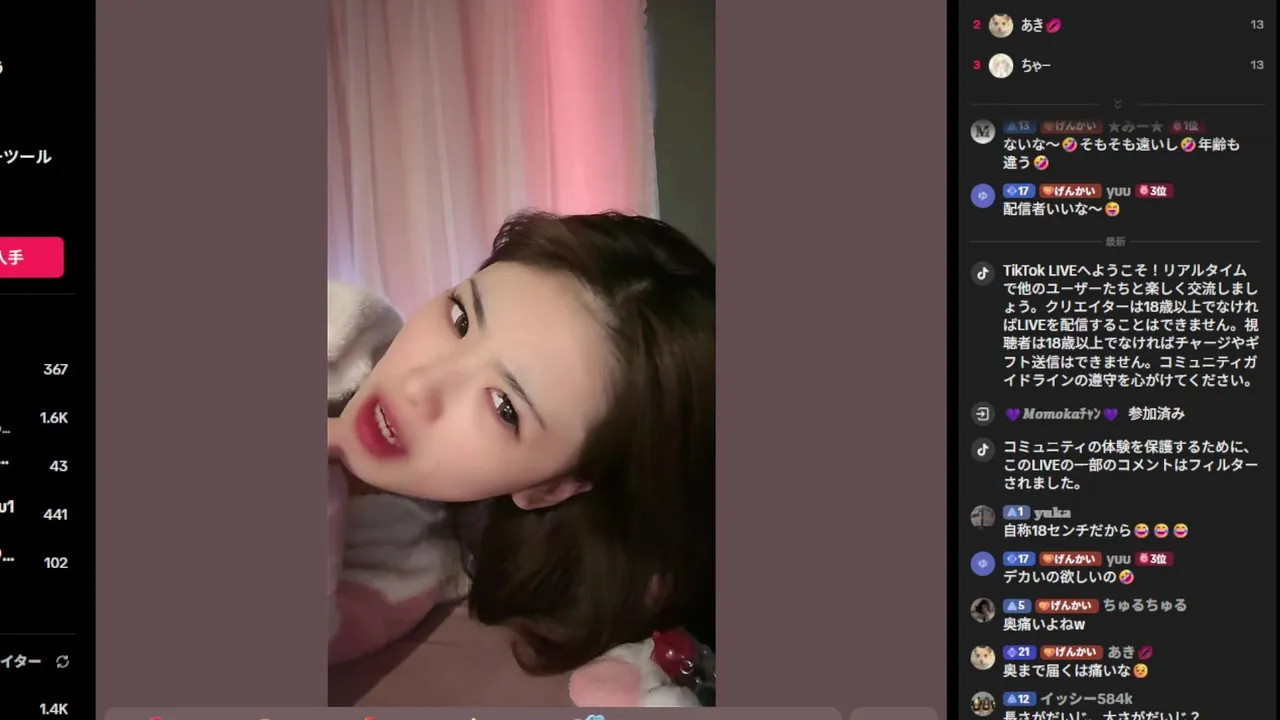This screenshot has height=720, width=1280.
Task: Select the sidebar row showing 43
Action: [37, 466]
